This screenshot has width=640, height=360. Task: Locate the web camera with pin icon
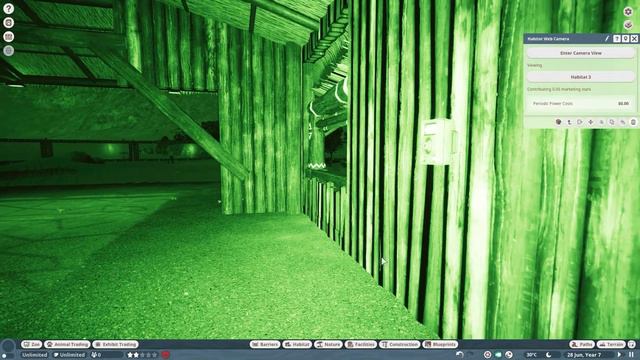pos(625,38)
